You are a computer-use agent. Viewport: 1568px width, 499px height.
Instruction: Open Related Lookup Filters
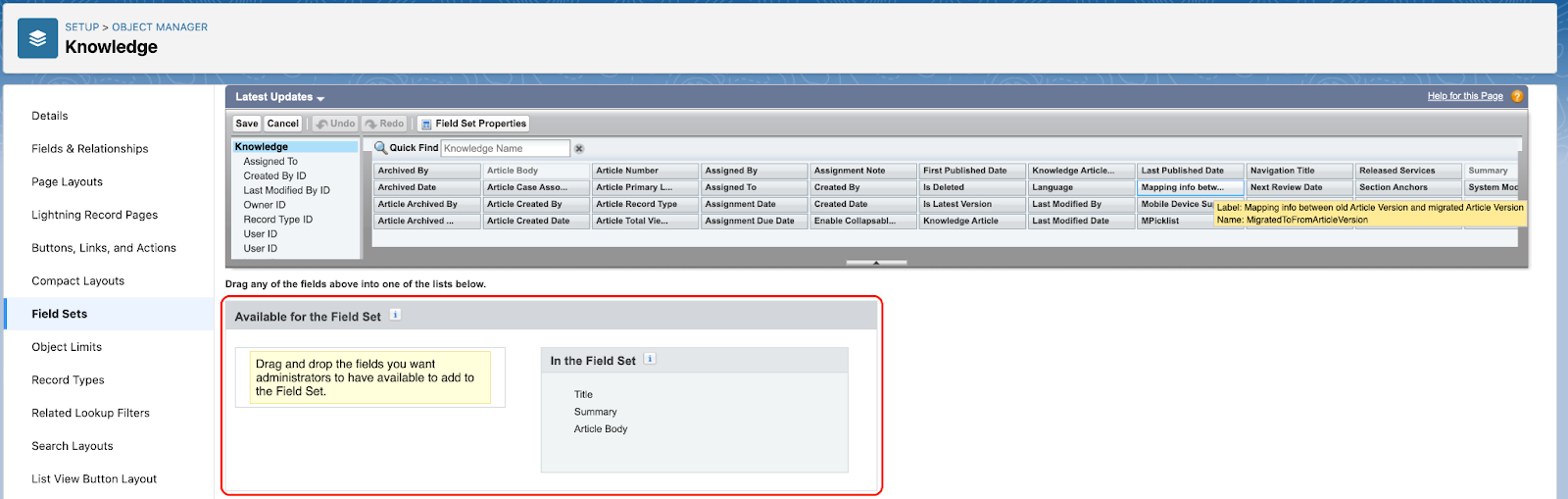click(90, 414)
